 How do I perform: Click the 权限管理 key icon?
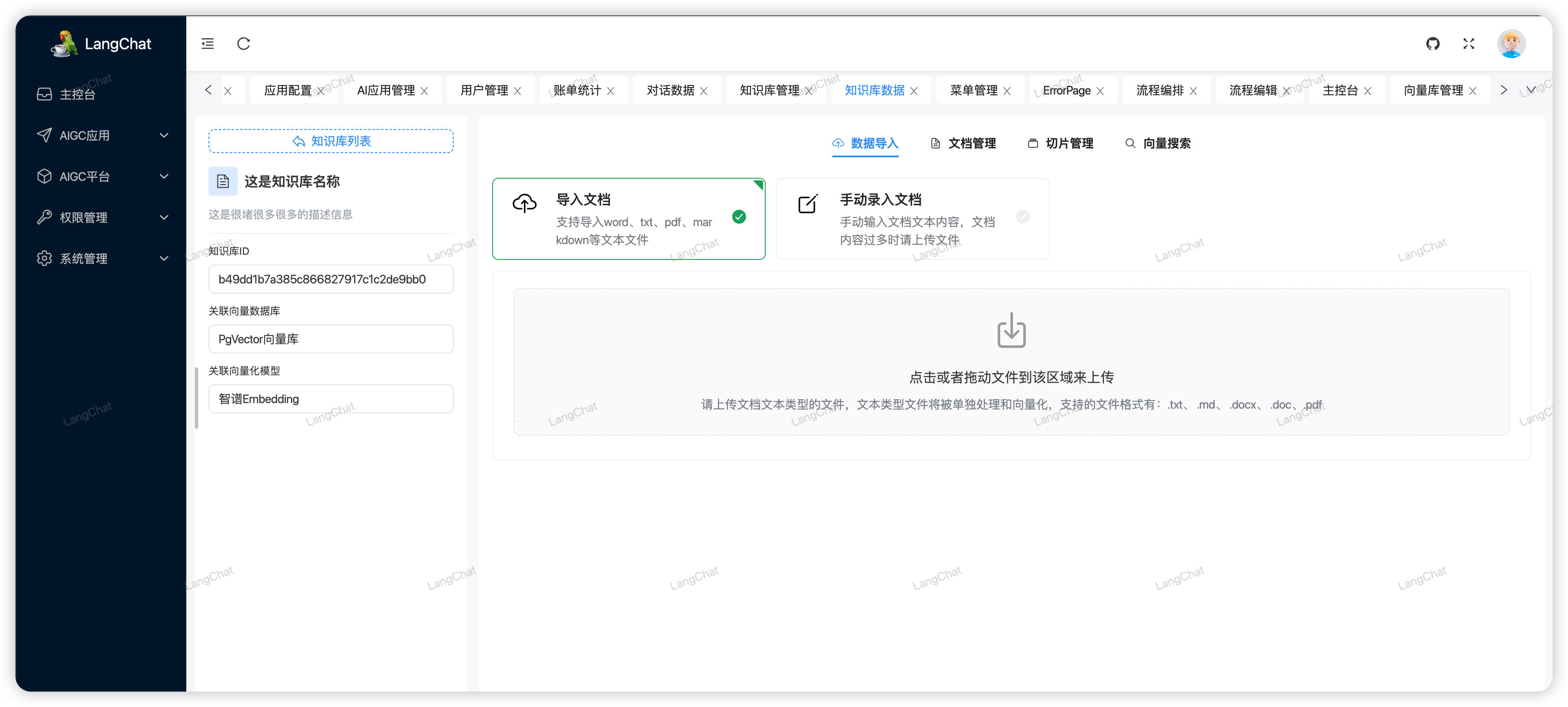pyautogui.click(x=44, y=218)
